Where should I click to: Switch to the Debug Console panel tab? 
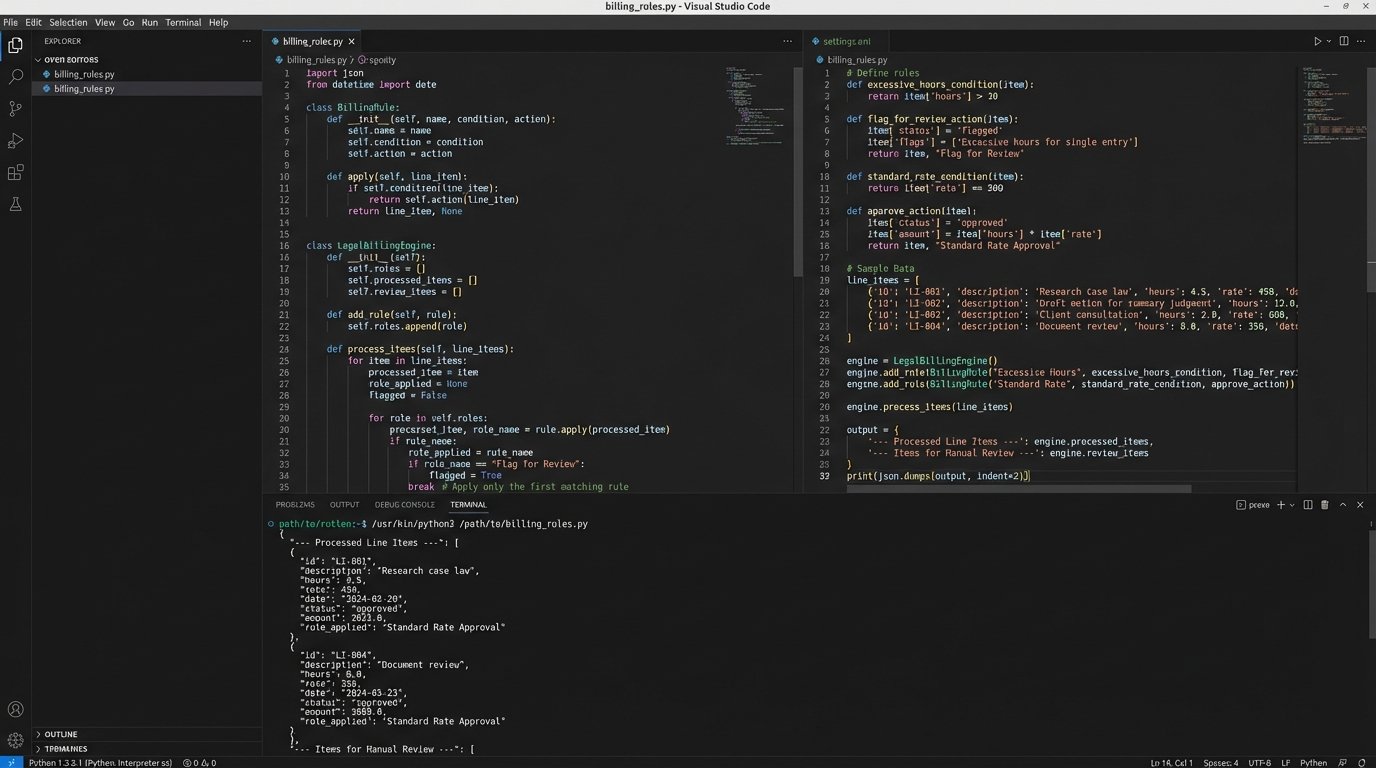coord(404,505)
